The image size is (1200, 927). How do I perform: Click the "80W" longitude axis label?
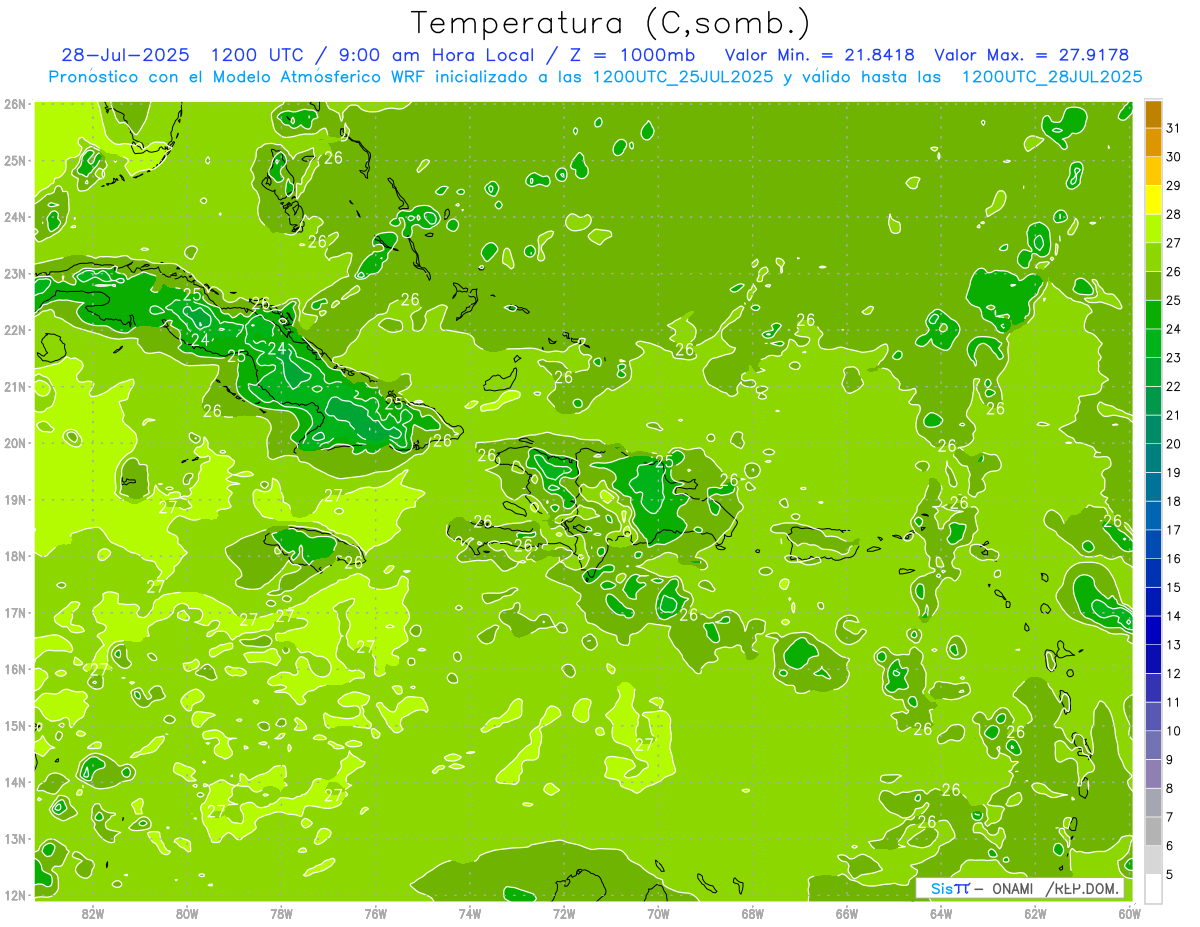click(x=187, y=913)
